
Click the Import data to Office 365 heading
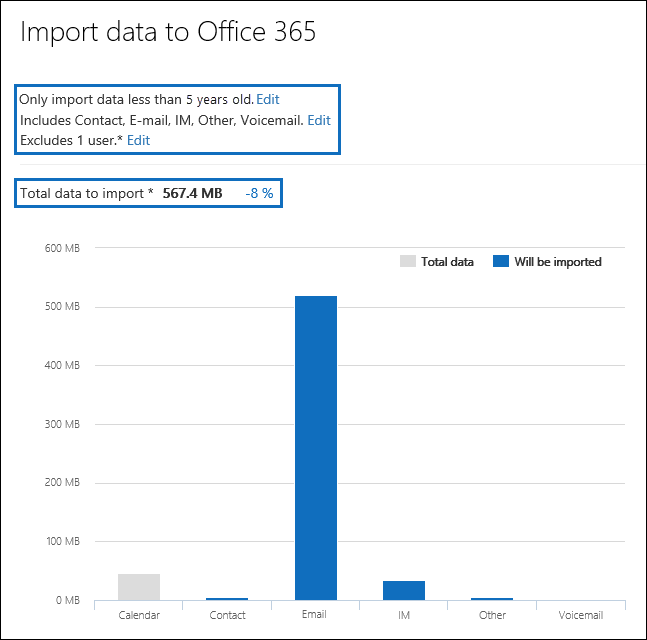(168, 33)
